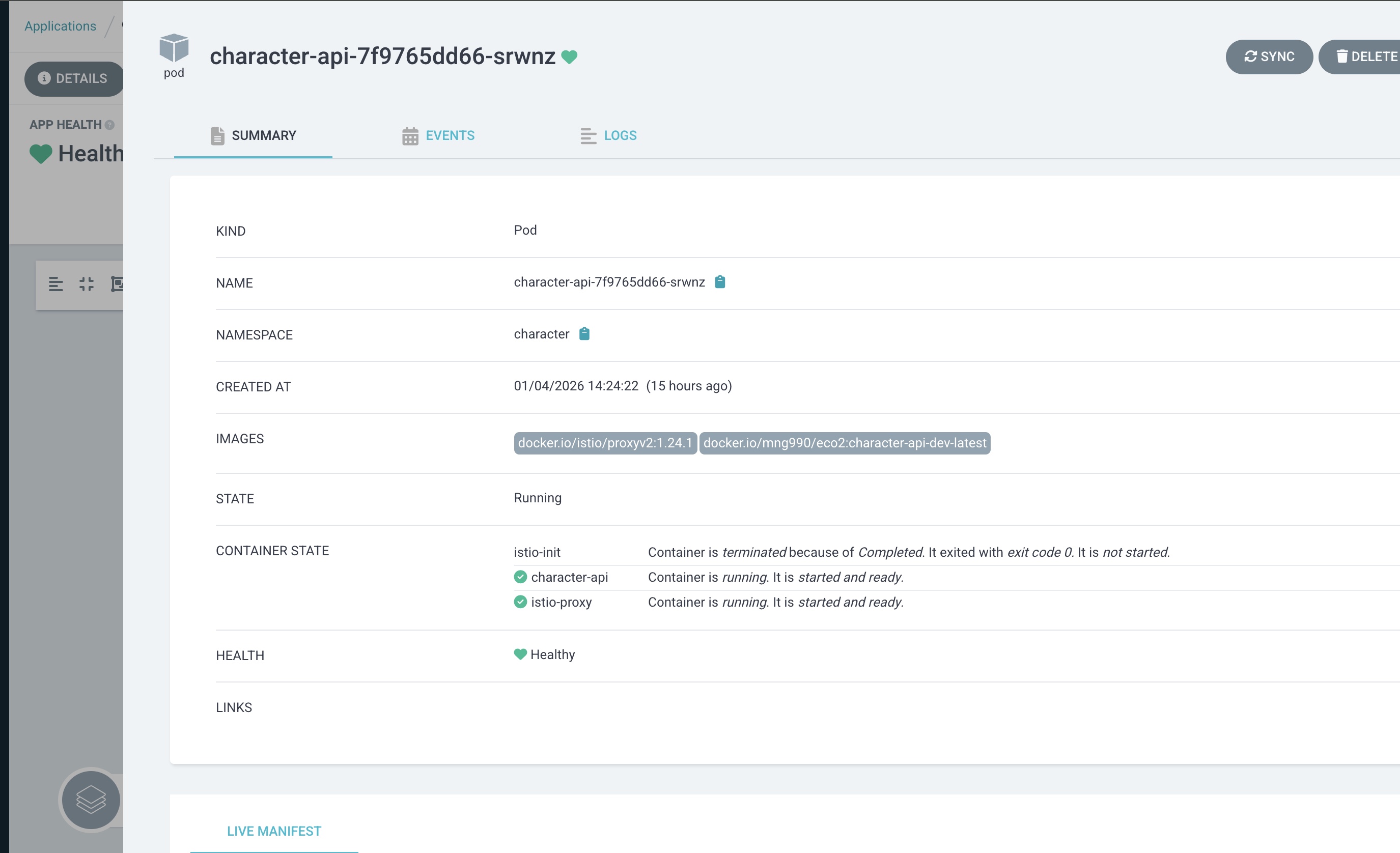Screen dimensions: 1400x853
Task: Click green heart next to pod title
Action: 569,57
